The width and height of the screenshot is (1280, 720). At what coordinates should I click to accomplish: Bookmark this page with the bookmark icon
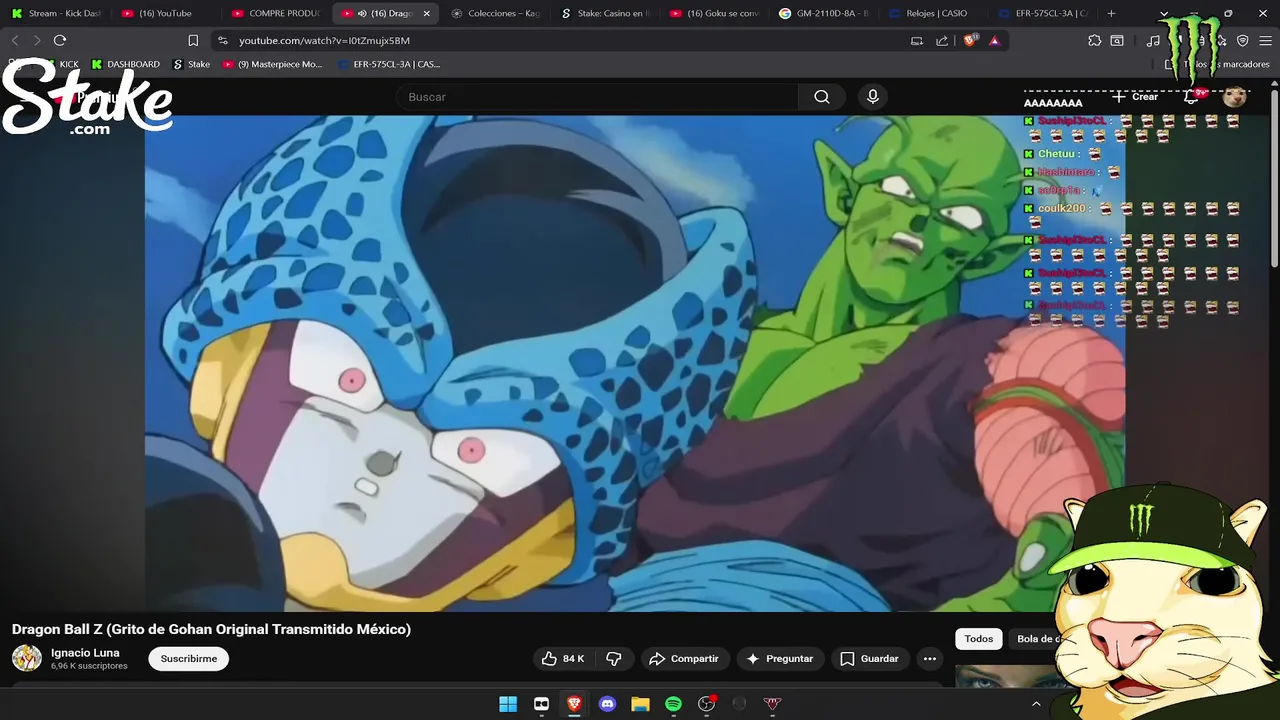(x=193, y=40)
